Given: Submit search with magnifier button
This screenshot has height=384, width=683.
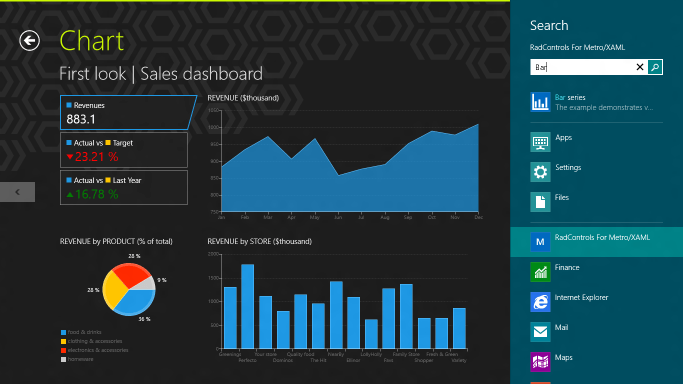Looking at the screenshot, I should (x=655, y=67).
